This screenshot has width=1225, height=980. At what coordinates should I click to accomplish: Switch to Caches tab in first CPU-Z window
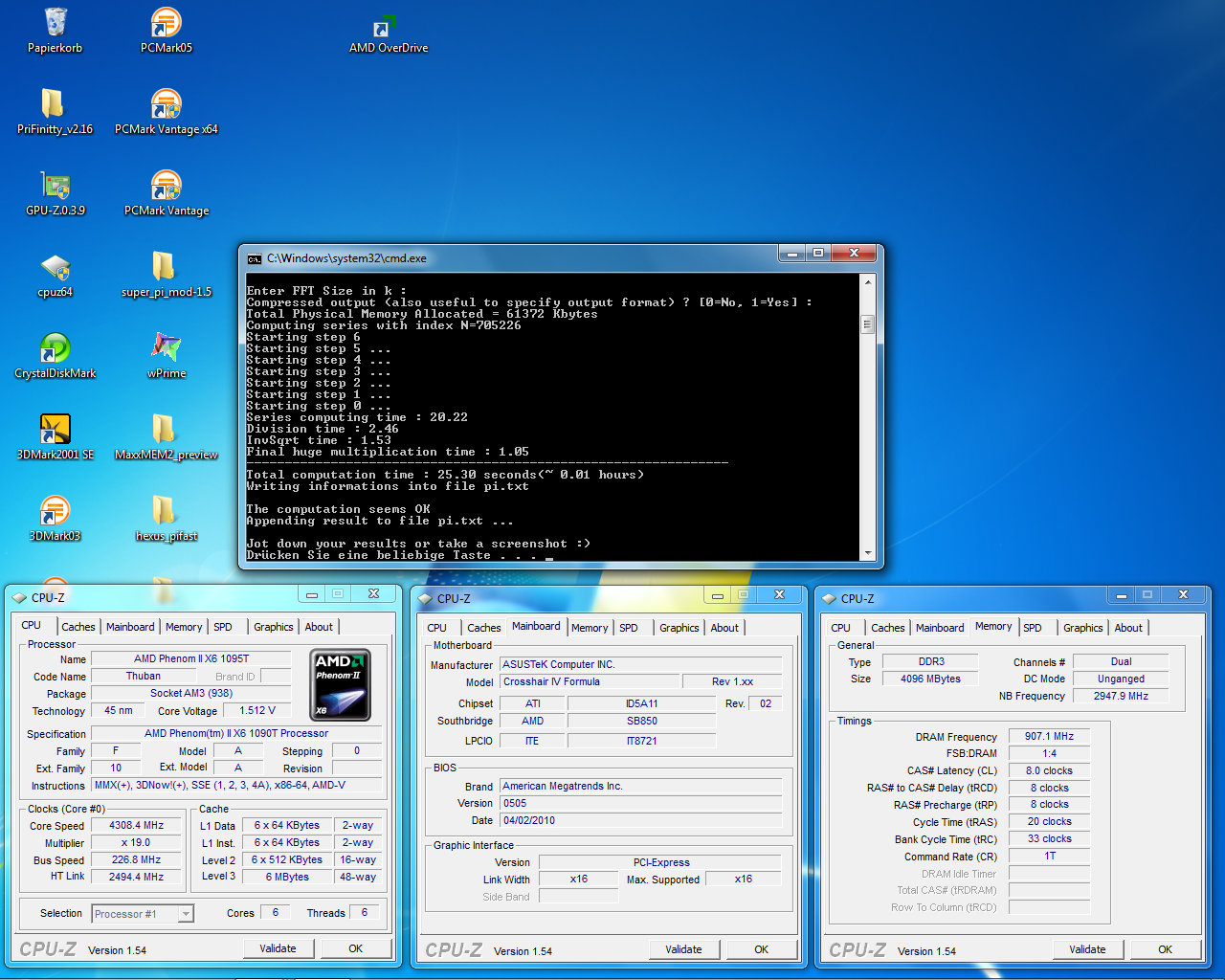[x=78, y=627]
